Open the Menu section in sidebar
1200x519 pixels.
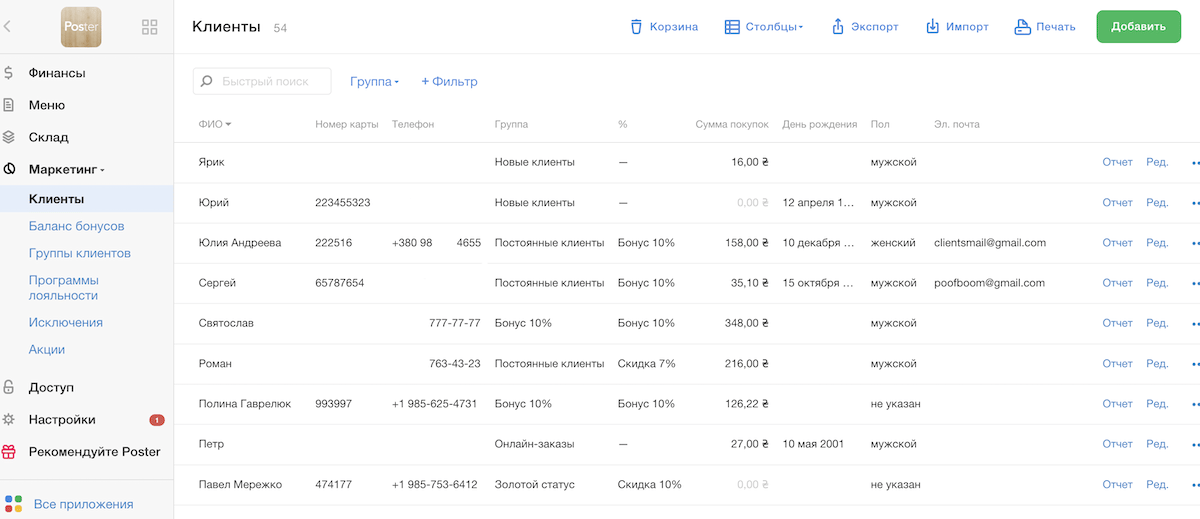tap(47, 105)
